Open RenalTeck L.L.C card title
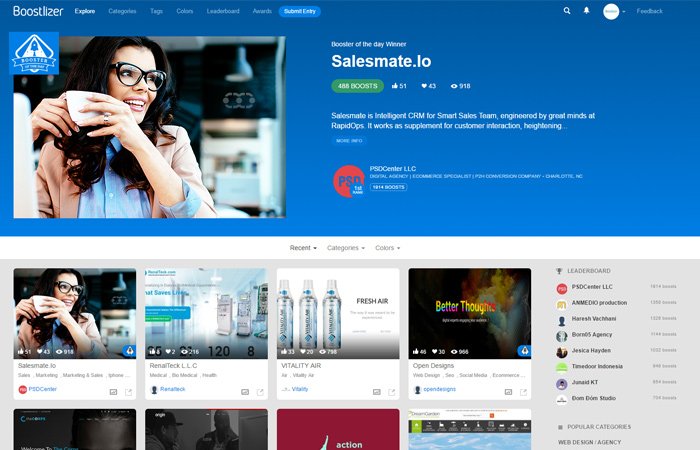 pyautogui.click(x=173, y=365)
